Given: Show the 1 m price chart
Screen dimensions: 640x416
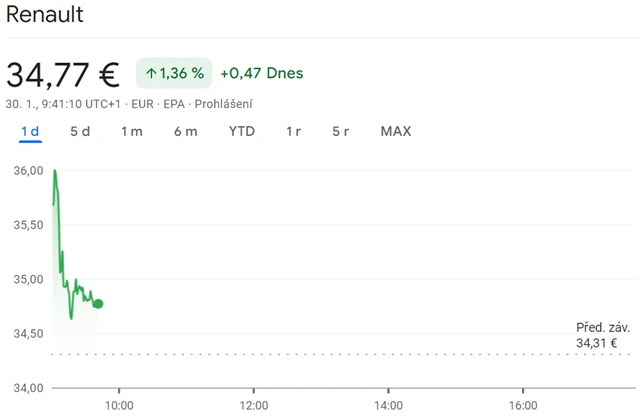Looking at the screenshot, I should 131,131.
